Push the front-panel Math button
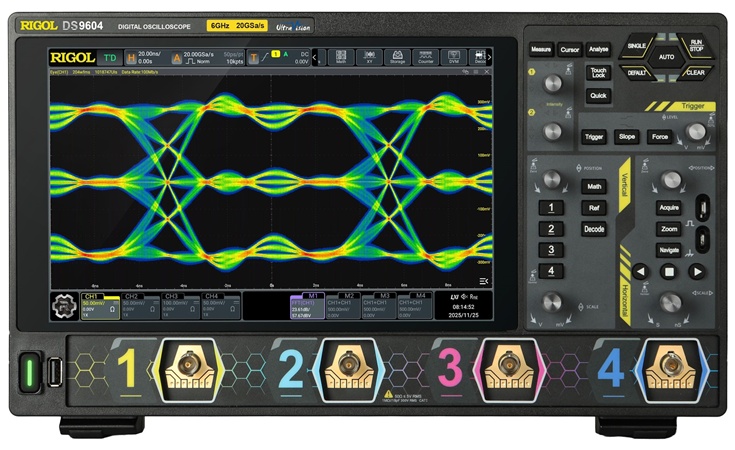 (x=594, y=187)
